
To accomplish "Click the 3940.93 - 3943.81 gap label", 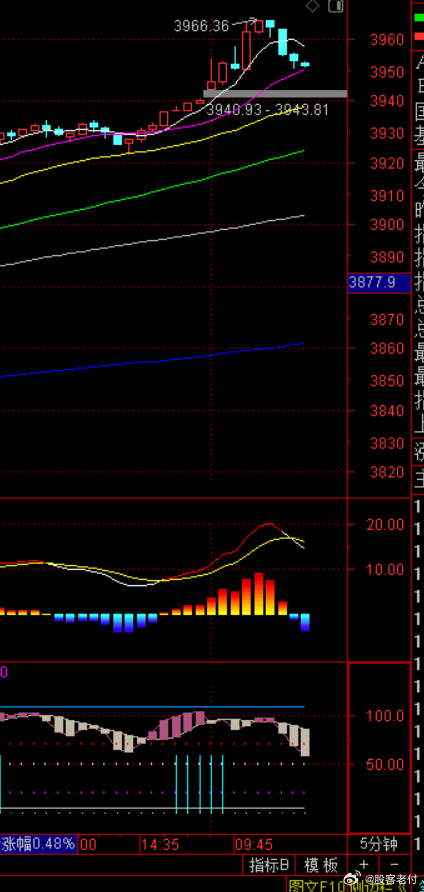I will (x=267, y=109).
